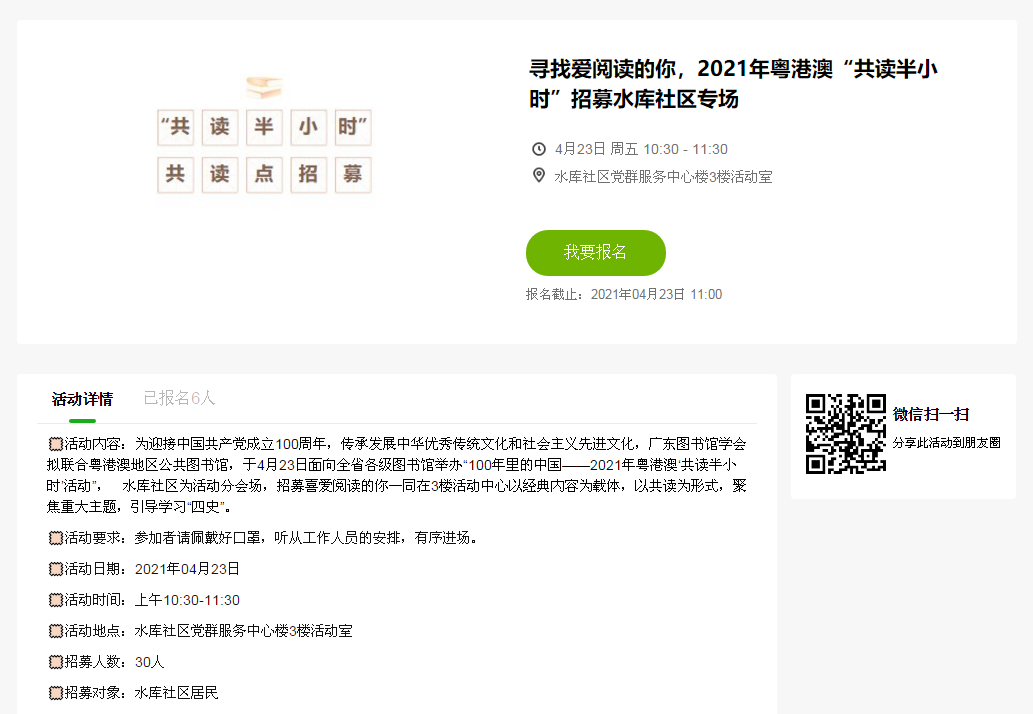Click the 共读半小时 banner image
Screen dimensions: 1033x714
[x=264, y=150]
